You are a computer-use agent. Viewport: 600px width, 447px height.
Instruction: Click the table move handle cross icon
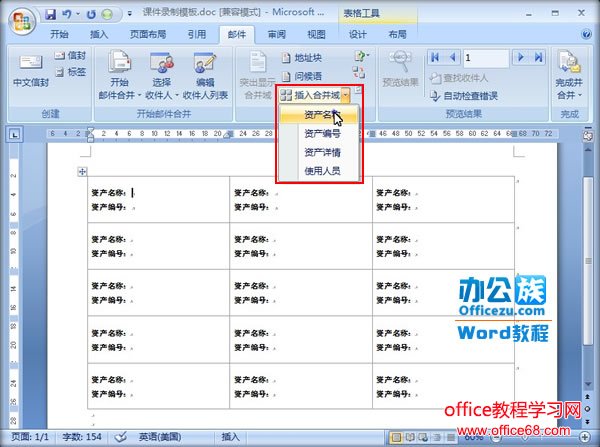[82, 171]
